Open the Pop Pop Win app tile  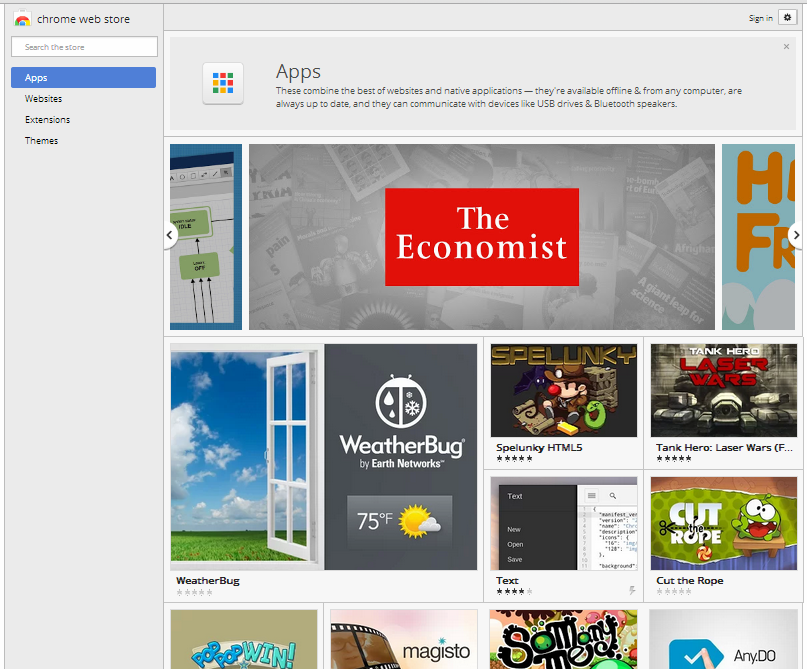coord(244,639)
